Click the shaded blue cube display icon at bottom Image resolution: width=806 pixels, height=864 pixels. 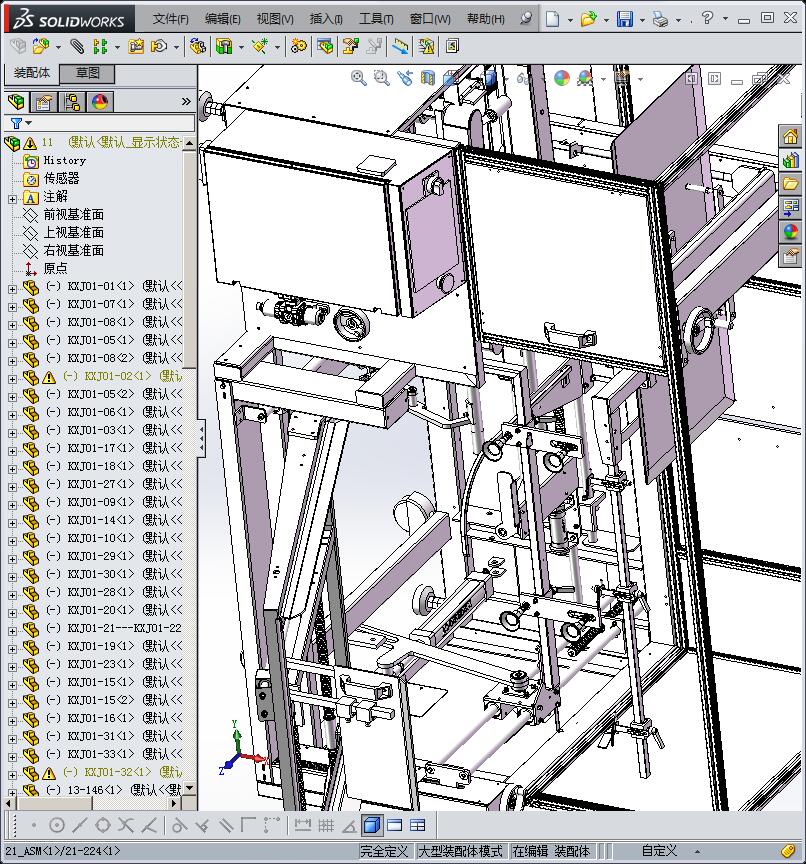tap(372, 825)
